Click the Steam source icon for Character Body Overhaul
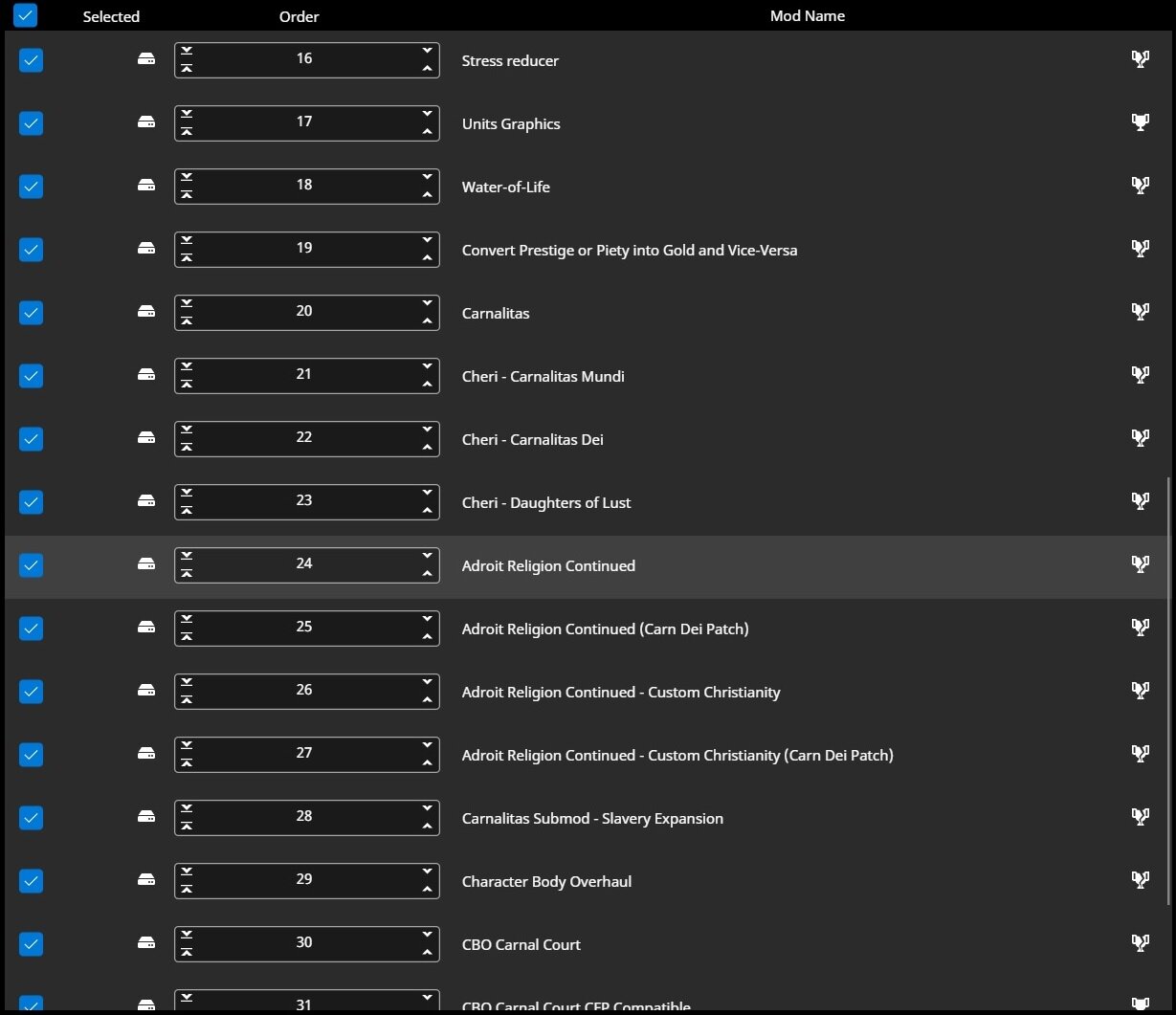The image size is (1176, 1015). 146,880
